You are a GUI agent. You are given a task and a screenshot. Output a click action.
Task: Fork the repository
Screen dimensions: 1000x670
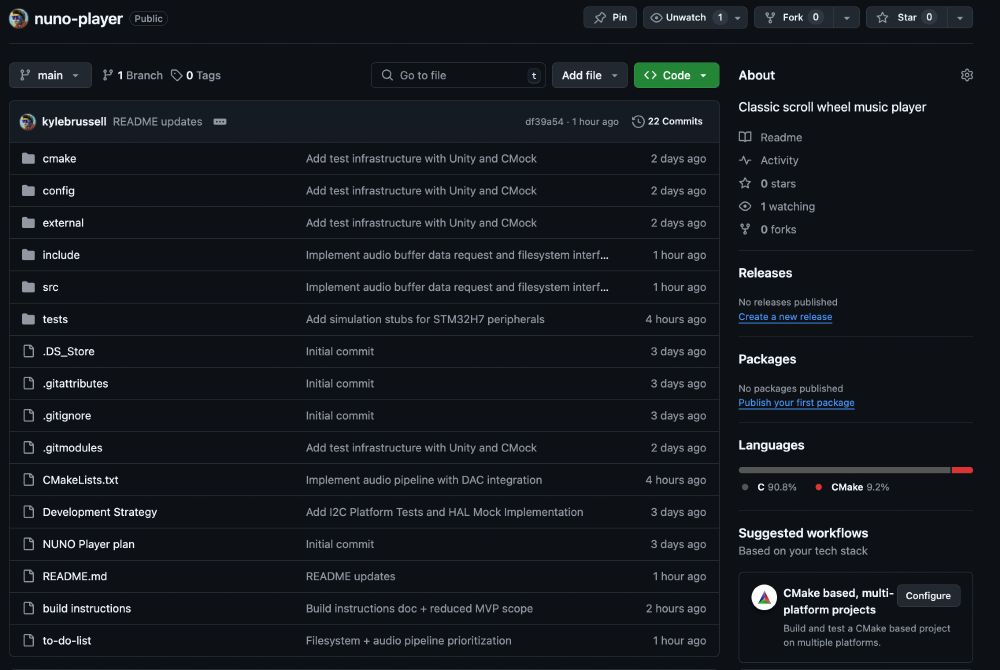click(x=793, y=17)
